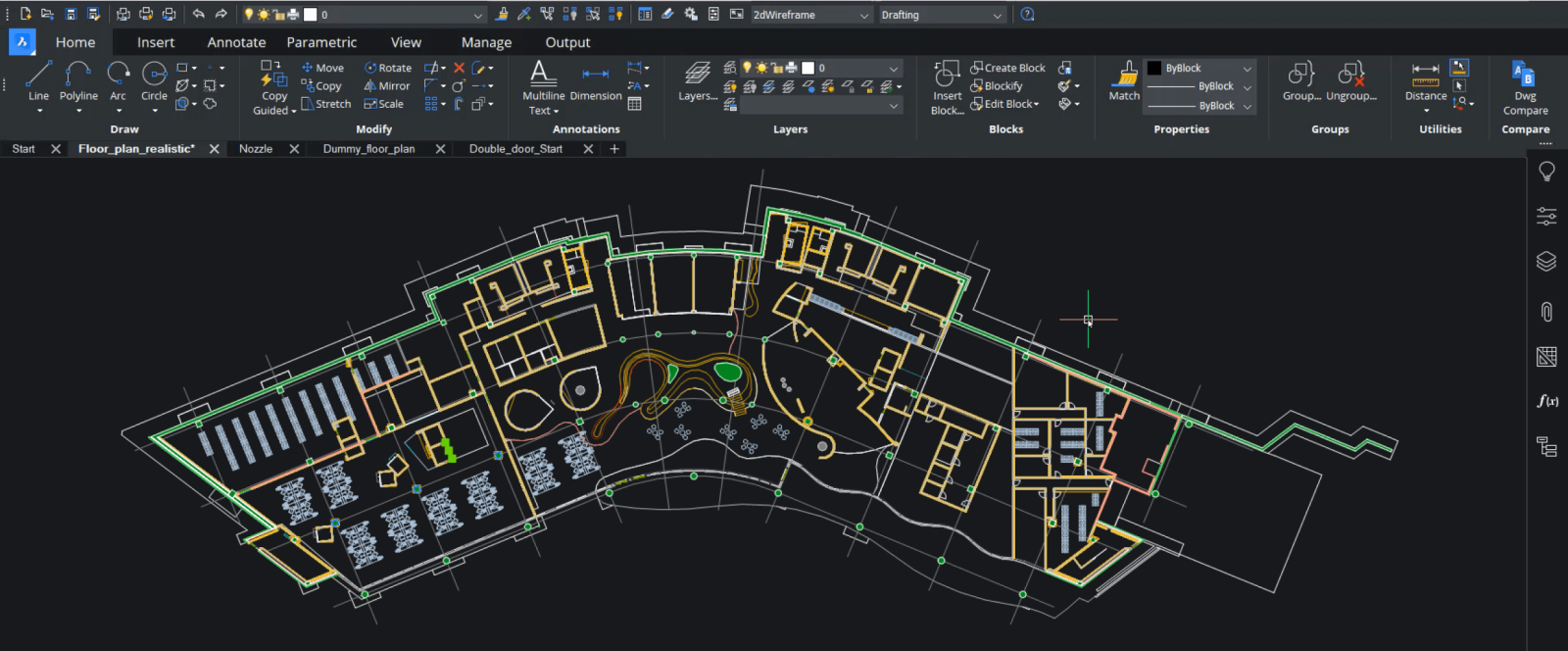Toggle the lightbulb in ribbon Layers panel

[x=747, y=68]
